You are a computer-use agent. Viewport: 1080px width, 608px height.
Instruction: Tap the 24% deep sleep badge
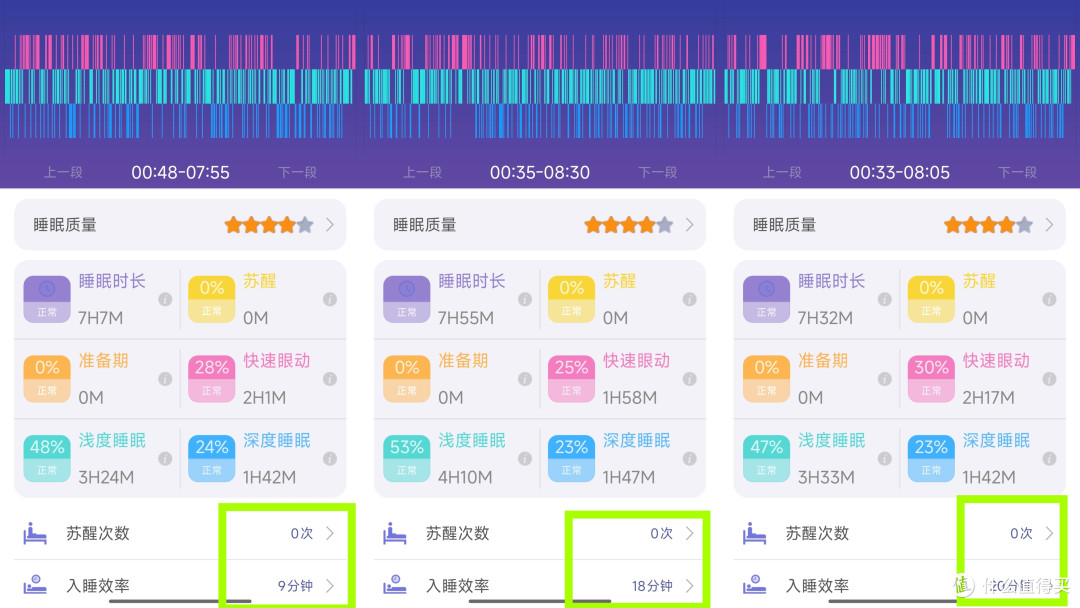tap(211, 459)
